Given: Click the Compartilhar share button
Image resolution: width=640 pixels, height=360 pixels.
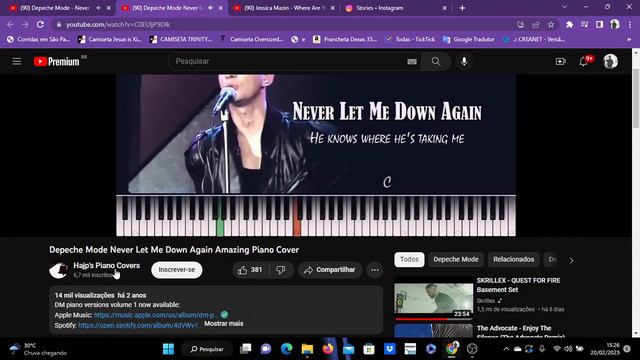Looking at the screenshot, I should (330, 270).
